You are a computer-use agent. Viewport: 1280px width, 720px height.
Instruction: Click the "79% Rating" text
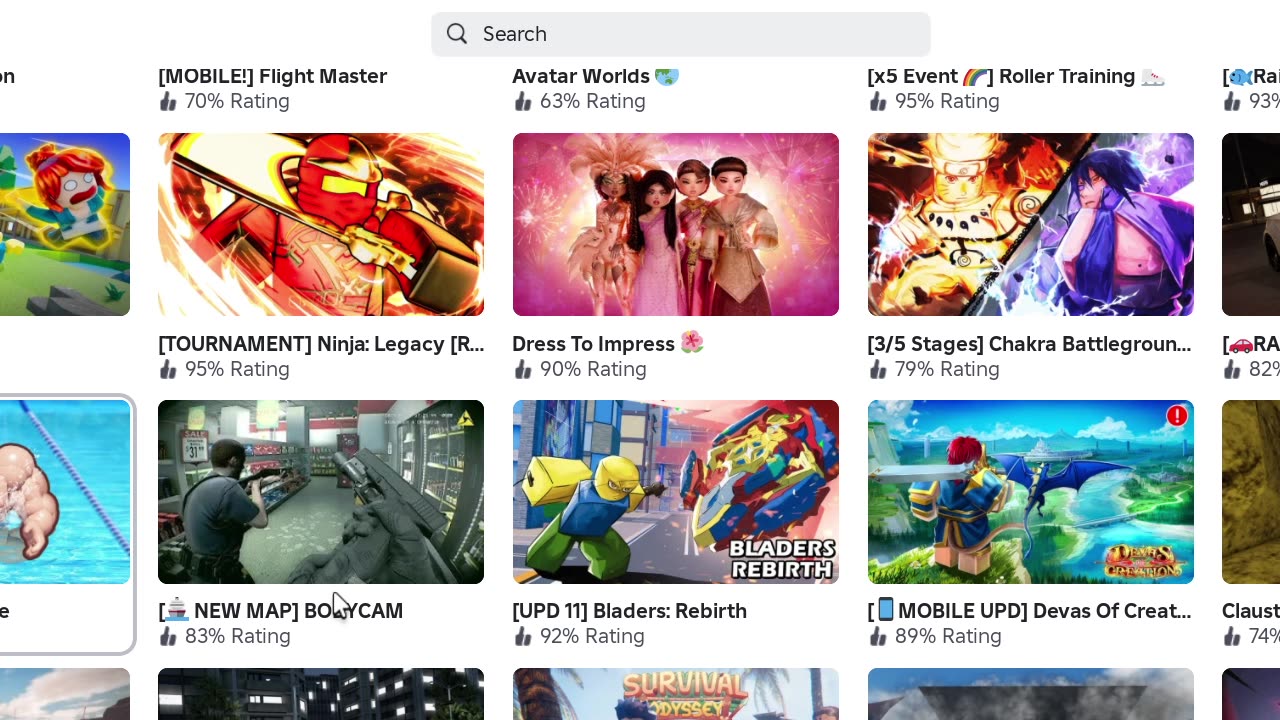click(x=947, y=369)
